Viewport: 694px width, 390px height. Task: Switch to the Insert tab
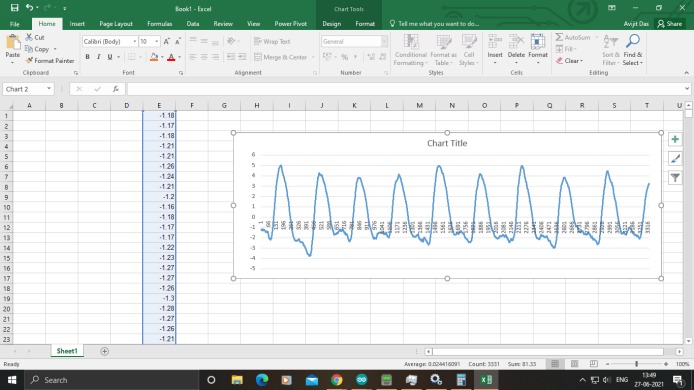(77, 24)
